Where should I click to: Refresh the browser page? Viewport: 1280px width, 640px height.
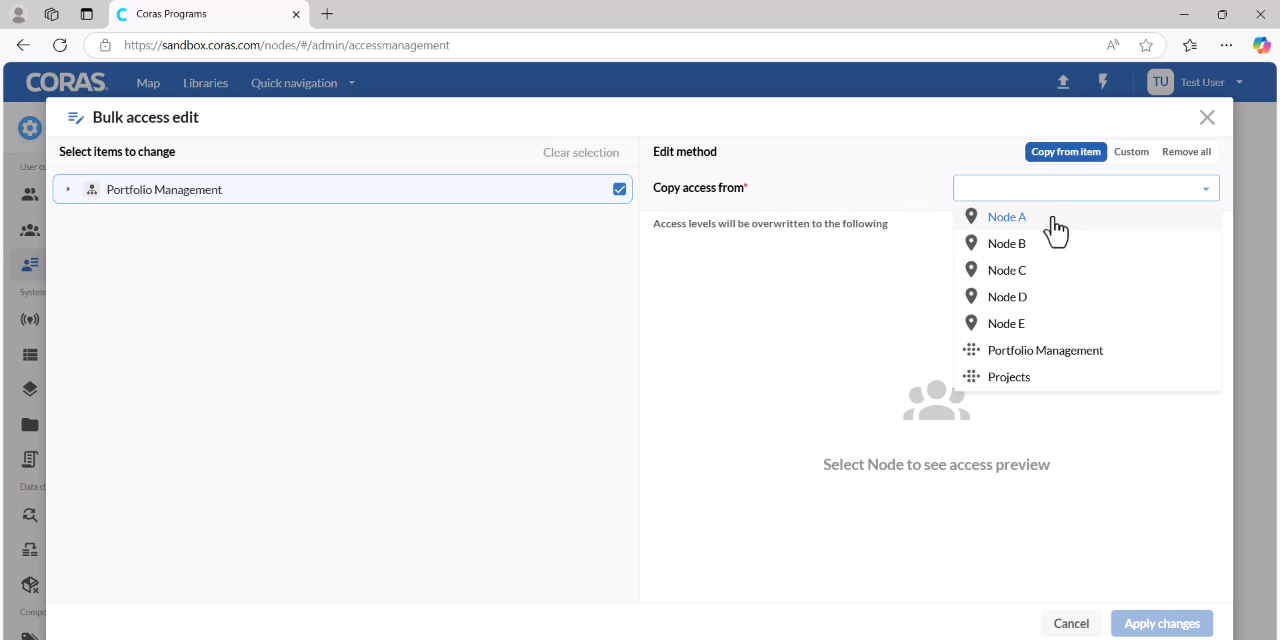click(x=60, y=45)
